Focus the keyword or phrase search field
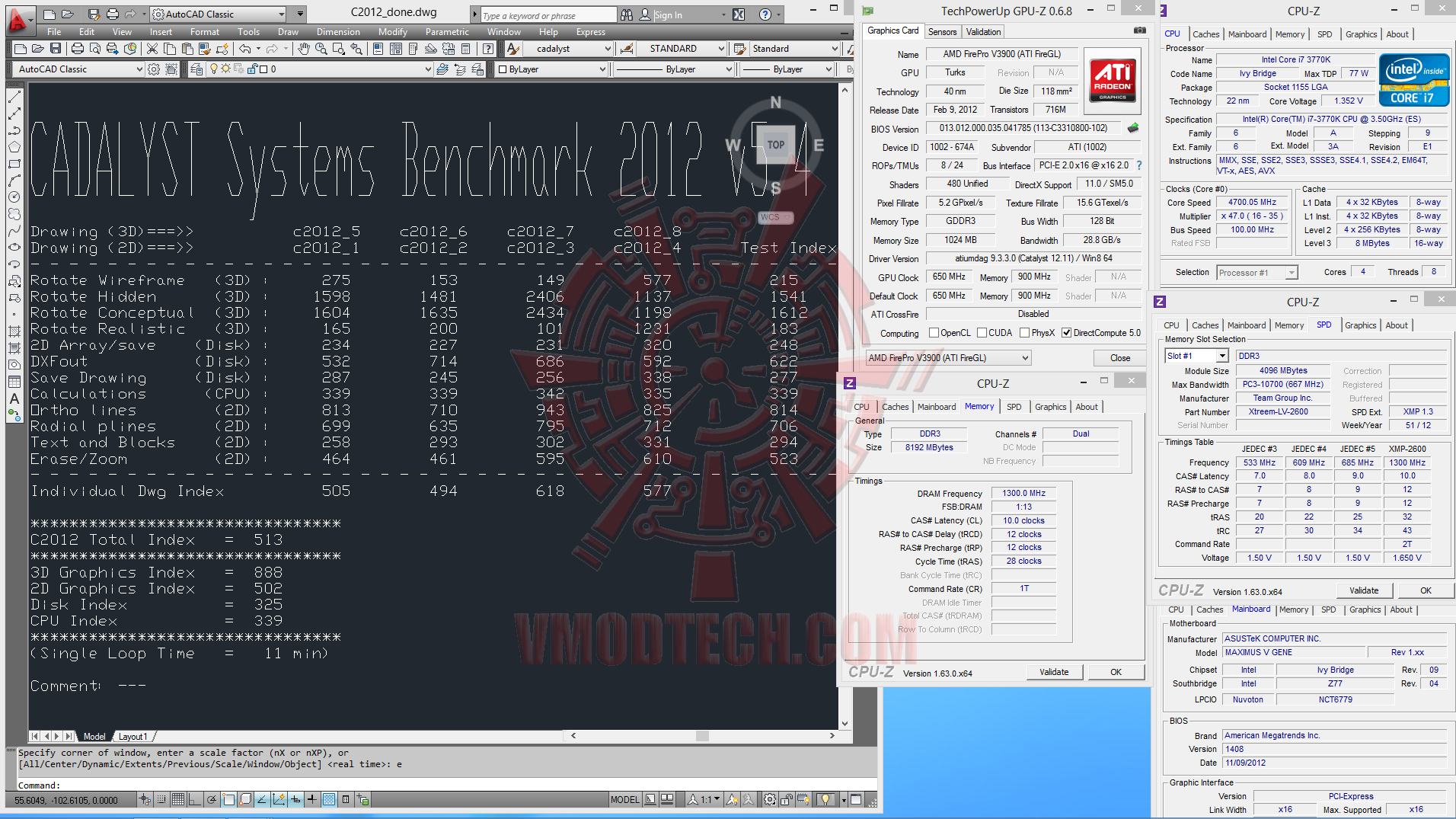This screenshot has height=819, width=1456. tap(548, 15)
